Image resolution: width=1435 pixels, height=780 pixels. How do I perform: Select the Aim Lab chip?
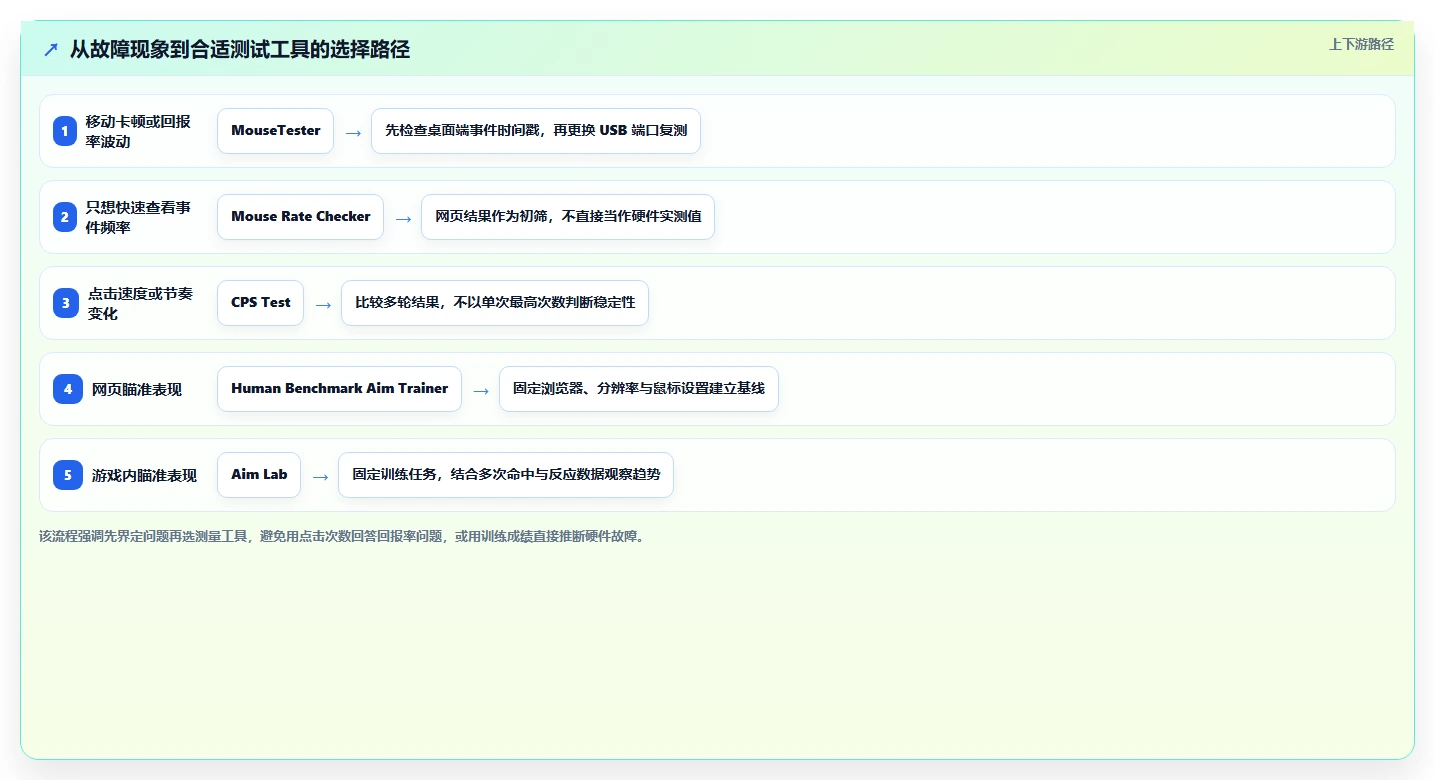point(259,475)
